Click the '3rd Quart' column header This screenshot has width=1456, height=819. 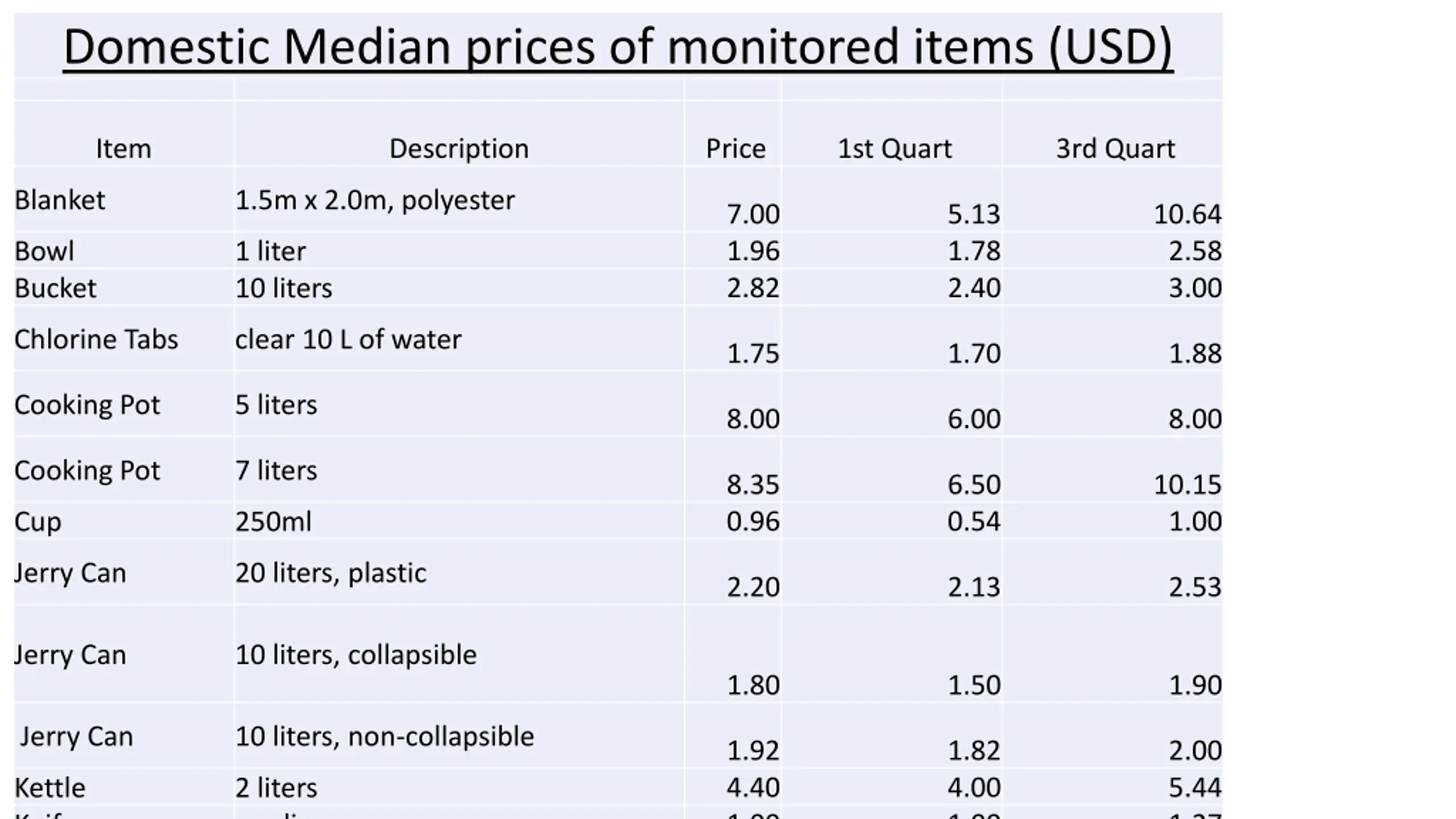coord(1115,148)
